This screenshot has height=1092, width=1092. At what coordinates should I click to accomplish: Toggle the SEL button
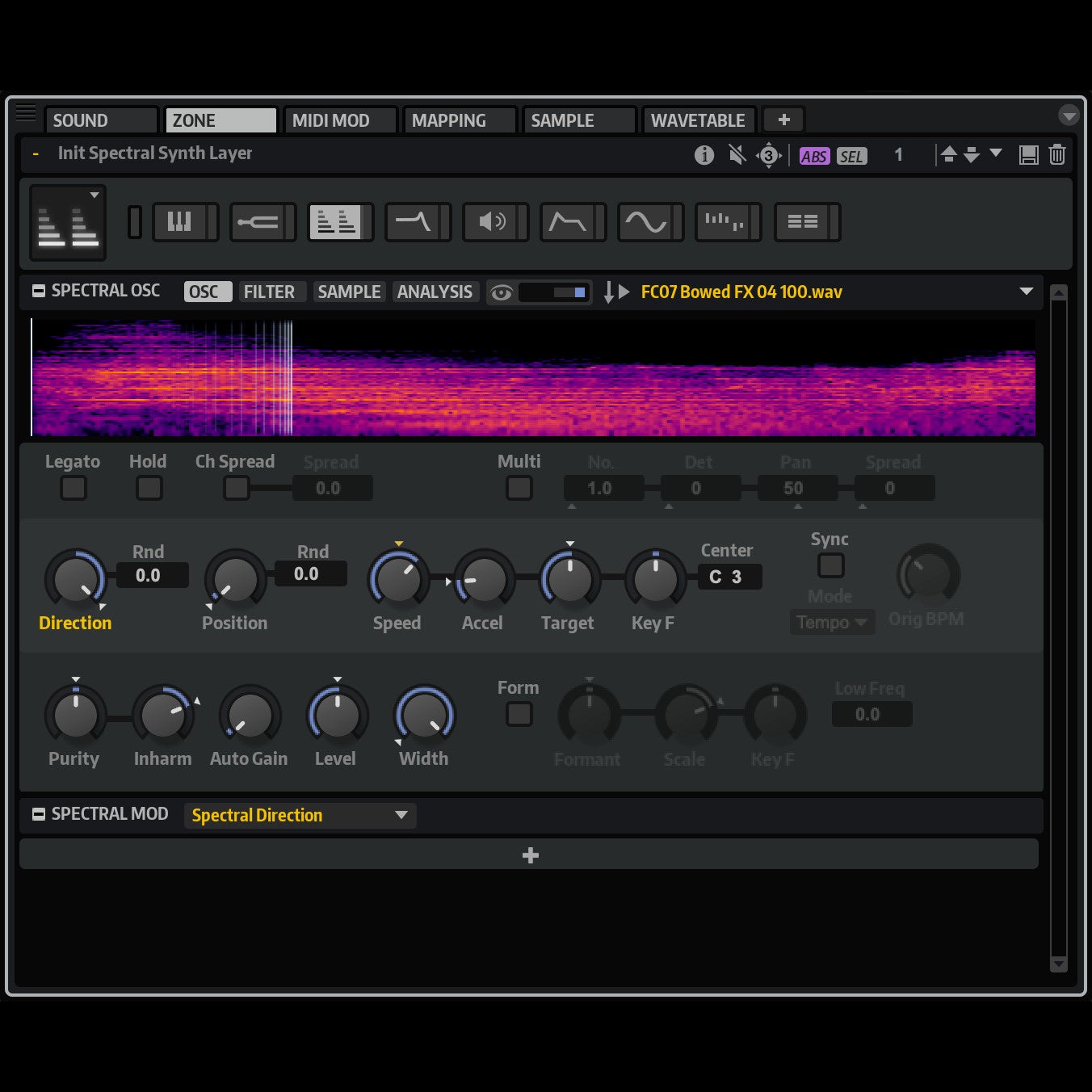(x=851, y=156)
